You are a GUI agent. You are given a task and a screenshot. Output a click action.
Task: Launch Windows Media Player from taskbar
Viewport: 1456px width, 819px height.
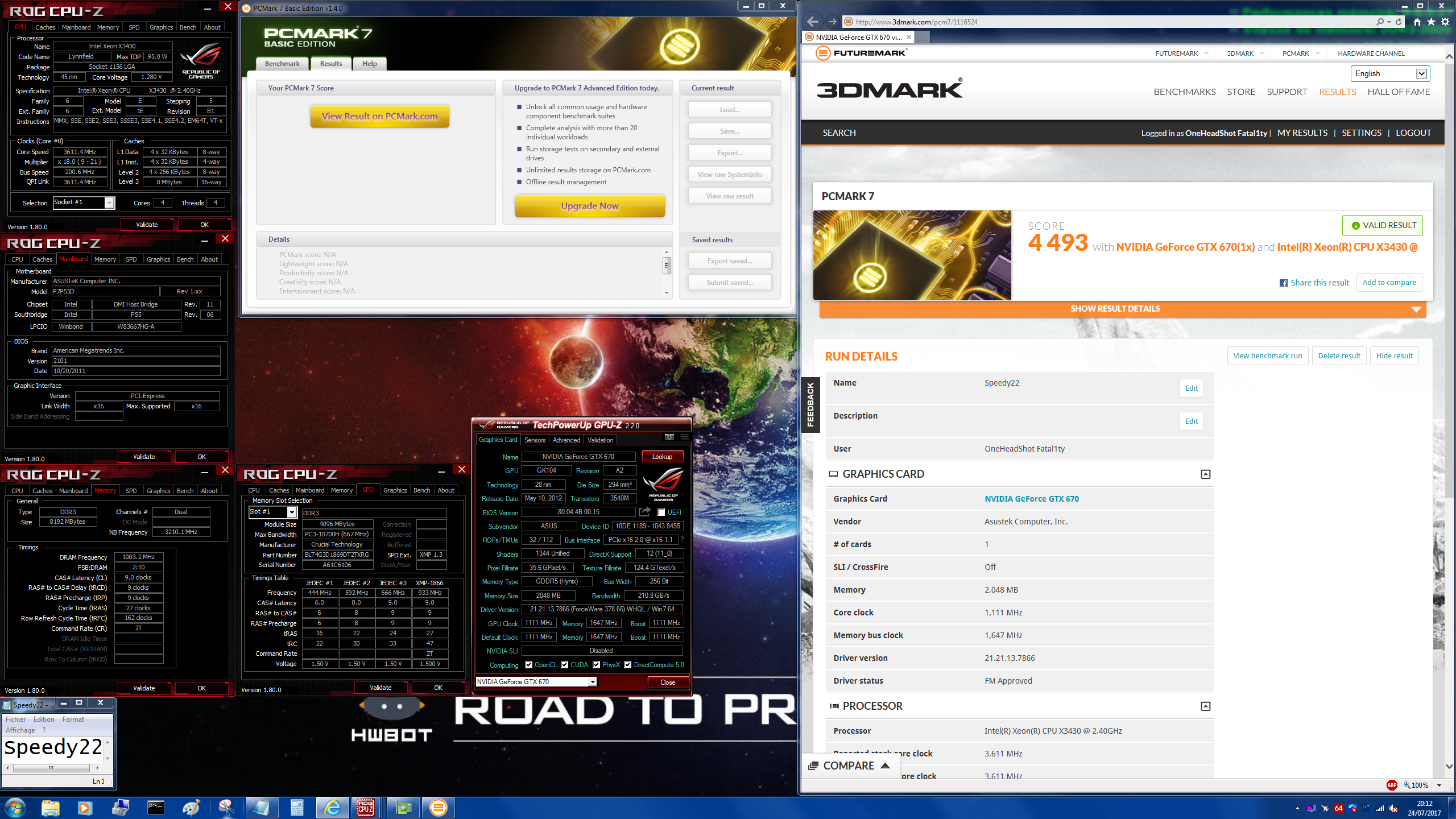coord(85,808)
